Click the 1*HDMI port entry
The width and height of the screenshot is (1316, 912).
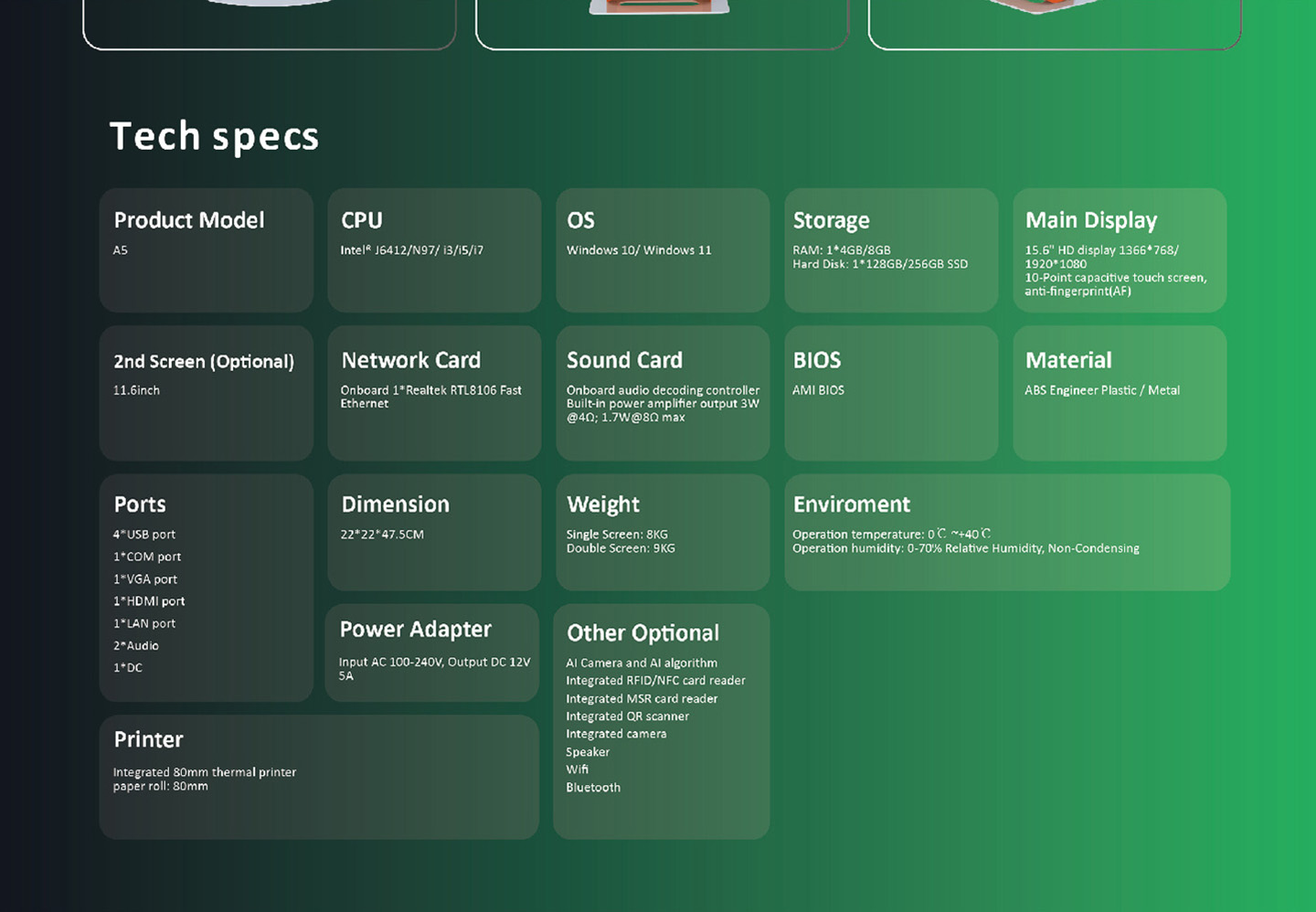[x=149, y=601]
